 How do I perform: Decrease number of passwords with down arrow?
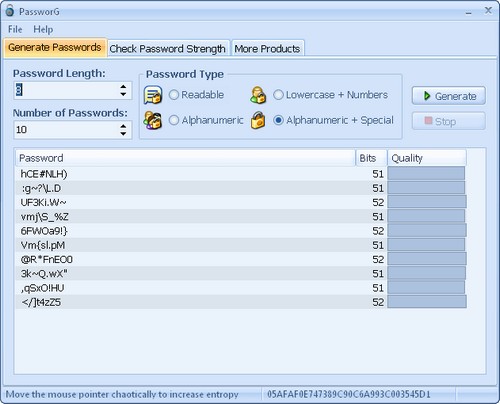coord(123,134)
